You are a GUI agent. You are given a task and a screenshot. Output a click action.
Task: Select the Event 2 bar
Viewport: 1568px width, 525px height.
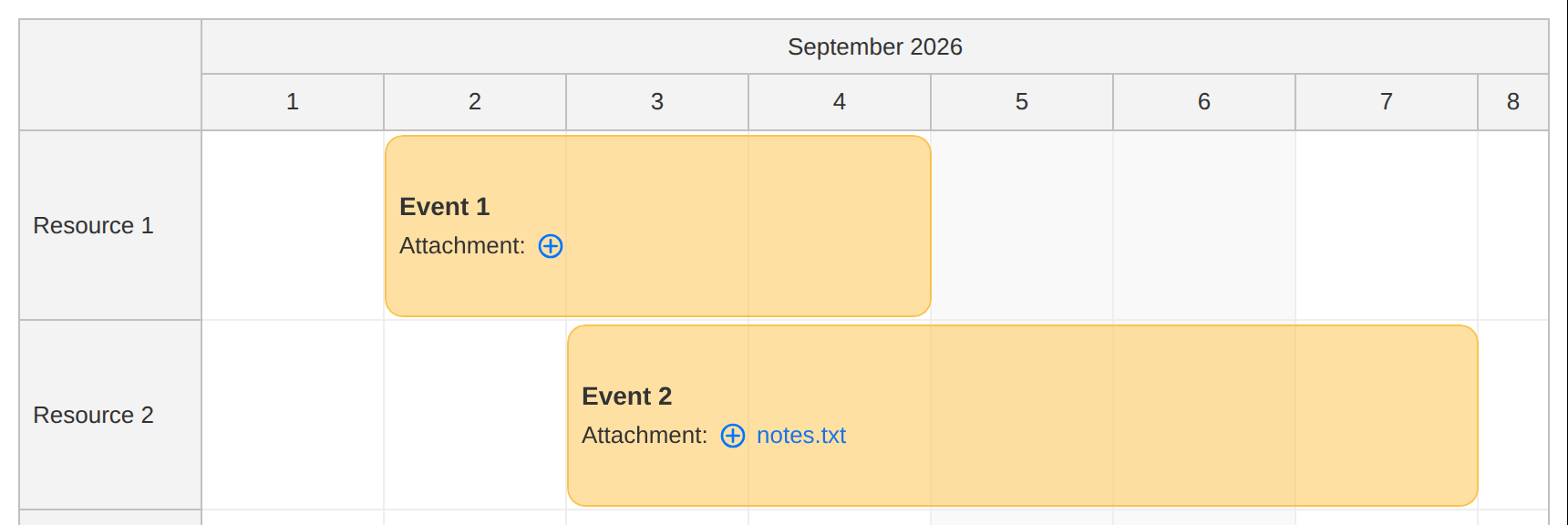(1023, 416)
